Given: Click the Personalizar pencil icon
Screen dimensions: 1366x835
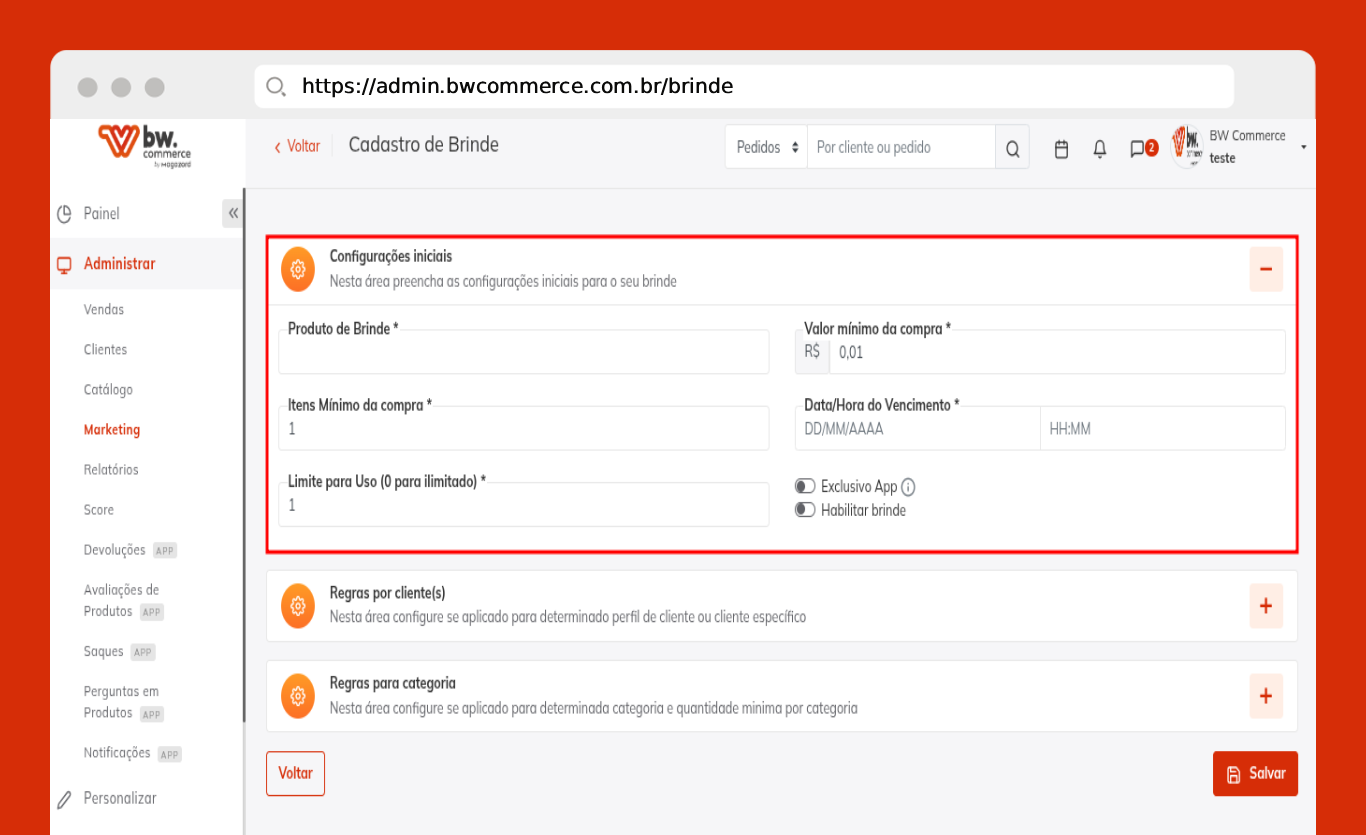Looking at the screenshot, I should [65, 799].
